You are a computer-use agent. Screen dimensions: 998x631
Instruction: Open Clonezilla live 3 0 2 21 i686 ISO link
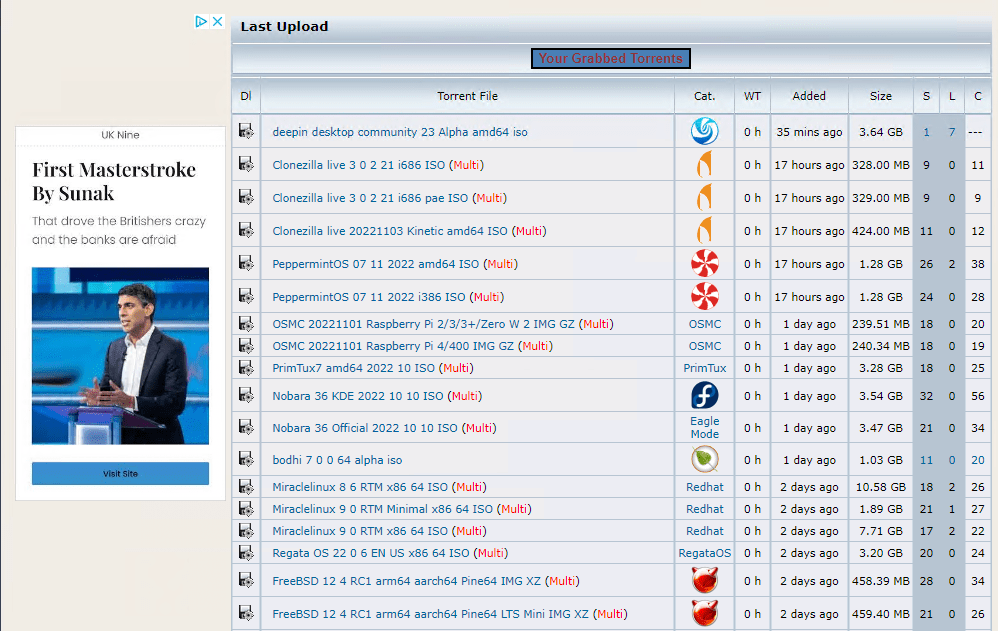[358, 165]
